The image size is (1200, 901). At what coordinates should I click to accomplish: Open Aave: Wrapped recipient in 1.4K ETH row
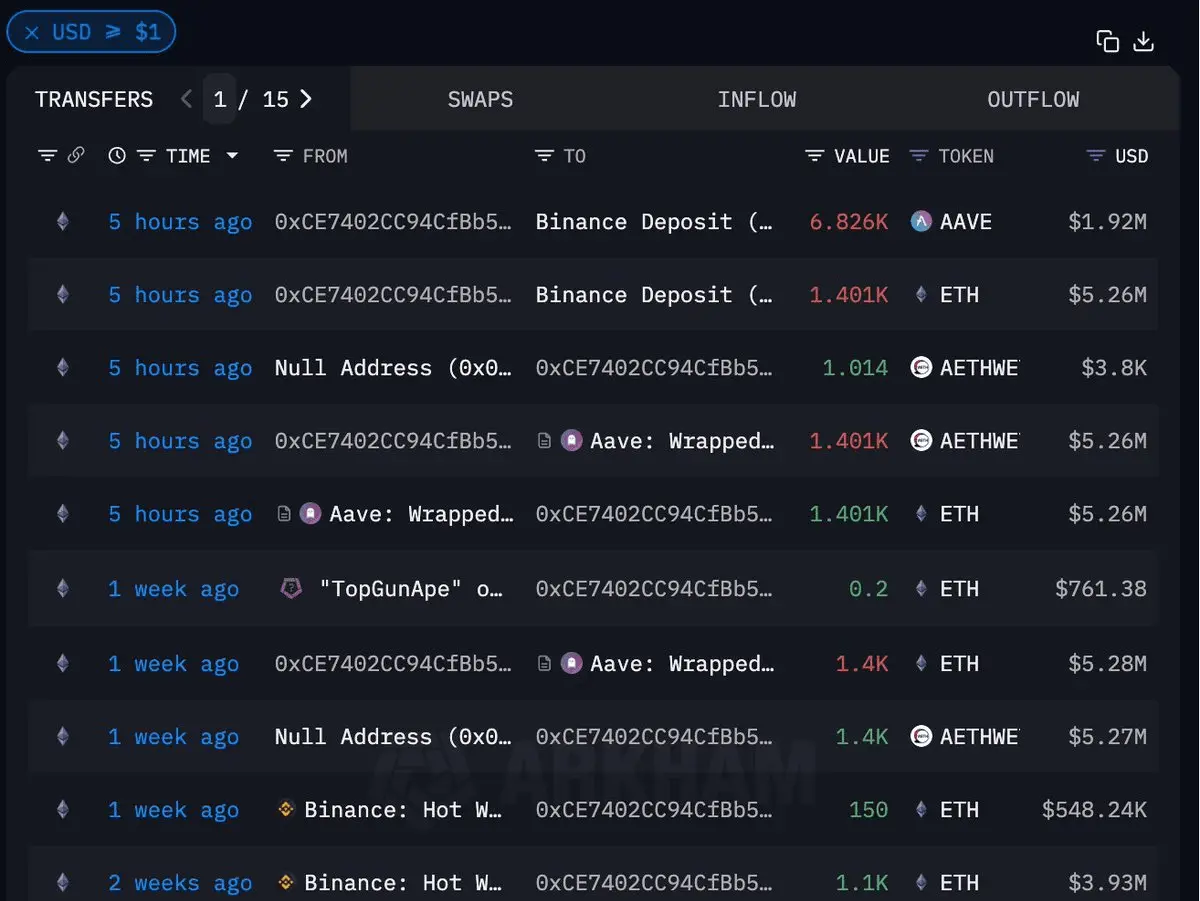(x=682, y=664)
